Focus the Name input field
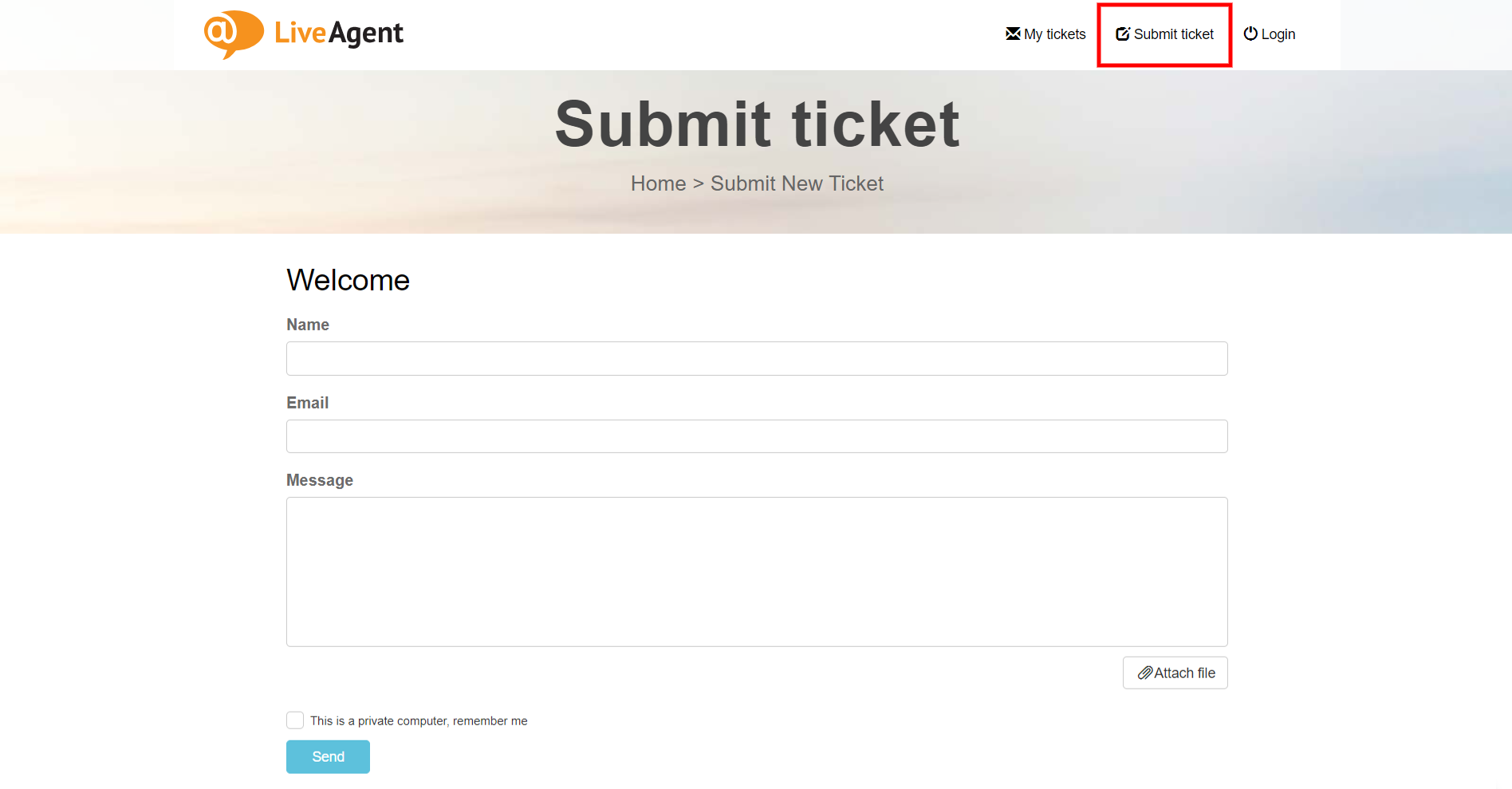1512x789 pixels. [x=757, y=358]
